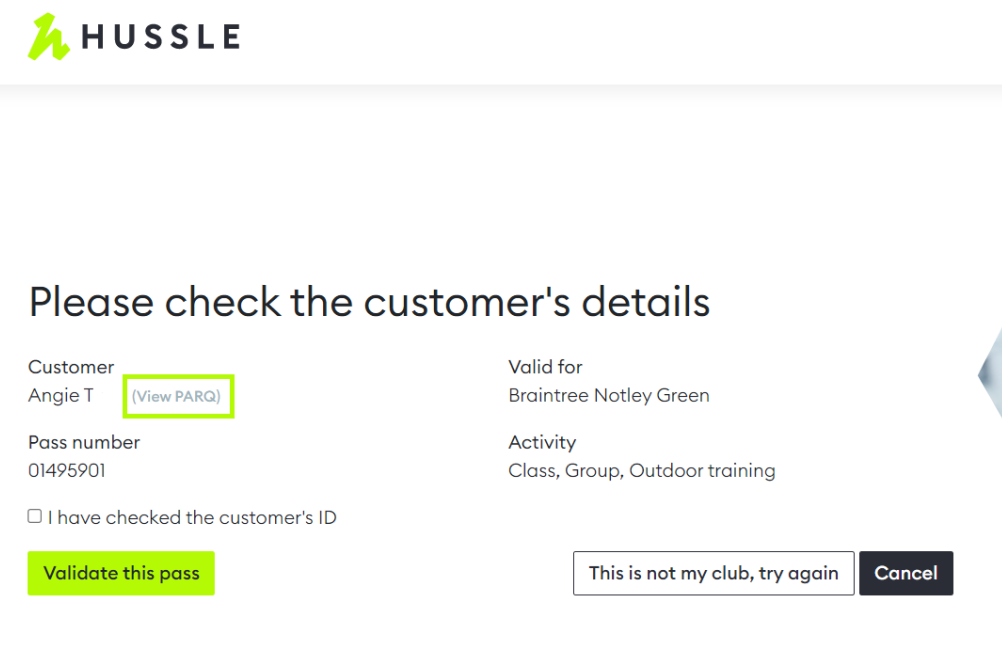This screenshot has width=1002, height=661.
Task: Click the Activity field label
Action: click(542, 442)
